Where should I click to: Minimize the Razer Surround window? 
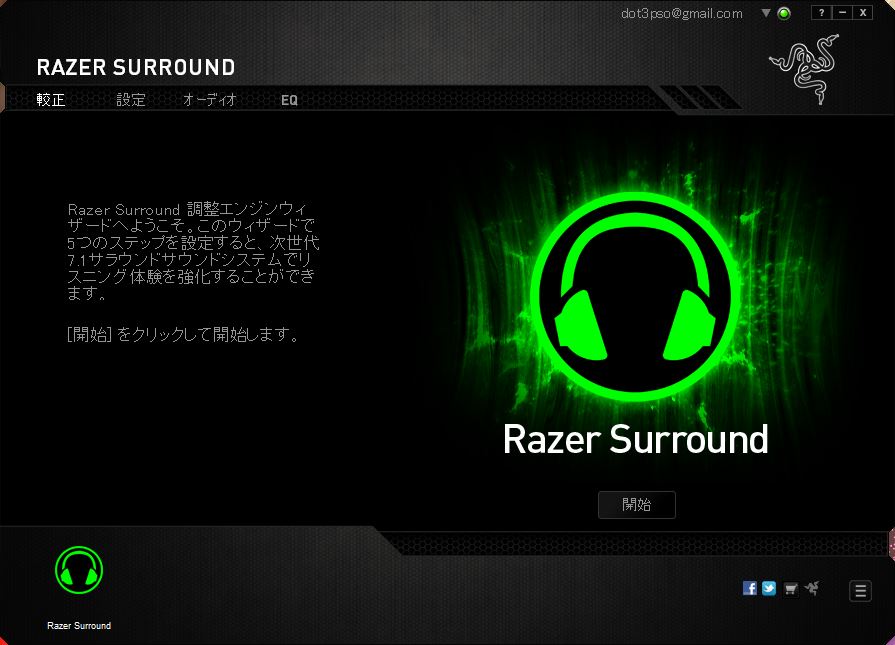tap(842, 13)
